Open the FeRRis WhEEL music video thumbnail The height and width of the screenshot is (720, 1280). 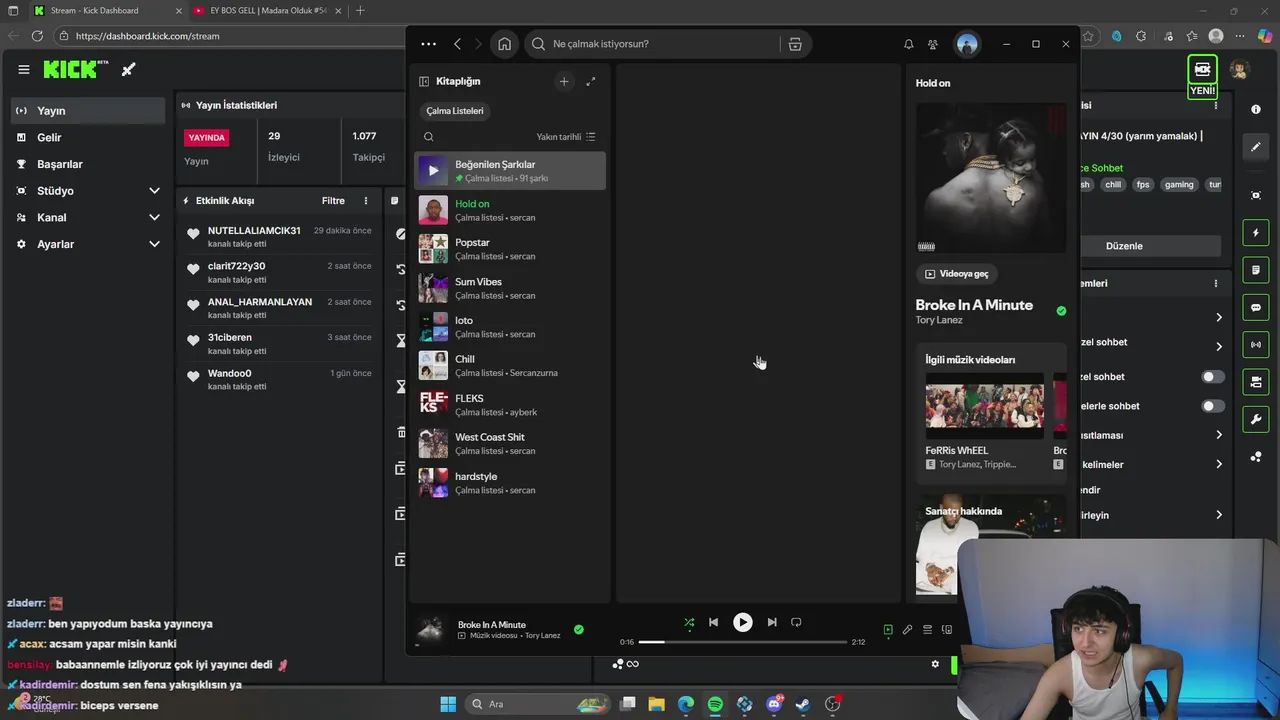985,407
